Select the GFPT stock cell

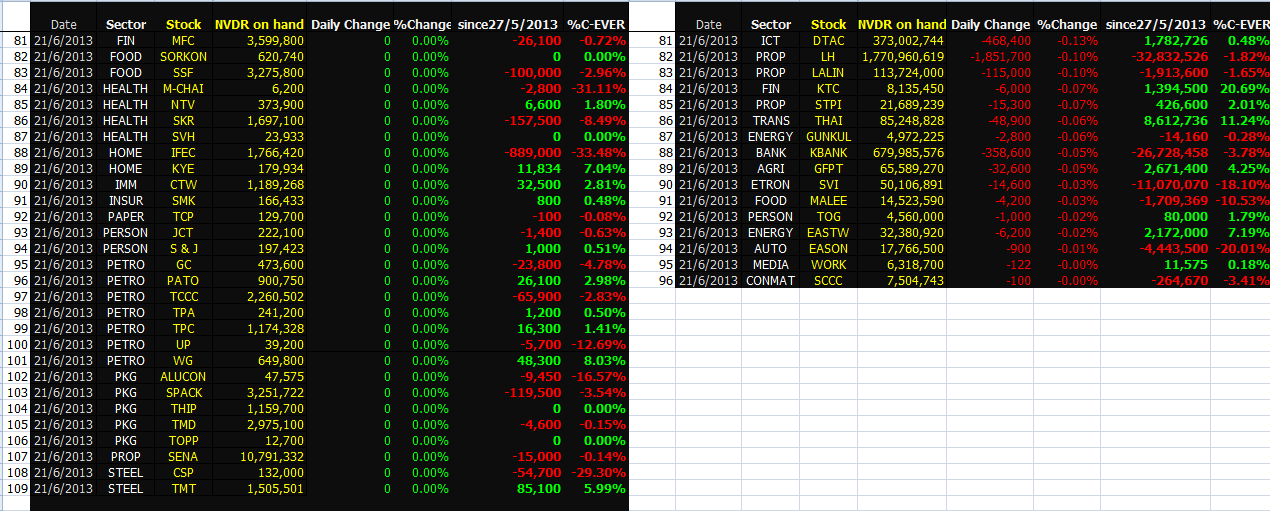coord(828,169)
